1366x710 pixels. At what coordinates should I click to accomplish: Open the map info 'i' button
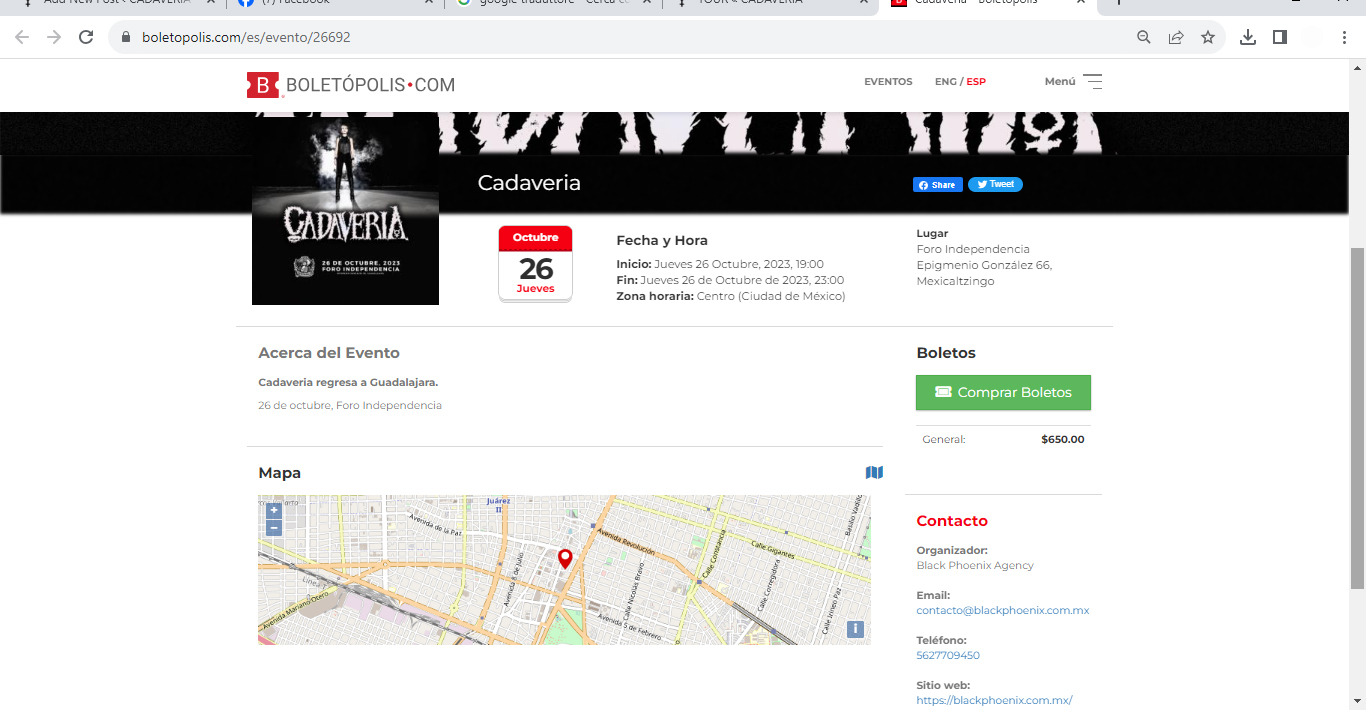tap(855, 629)
